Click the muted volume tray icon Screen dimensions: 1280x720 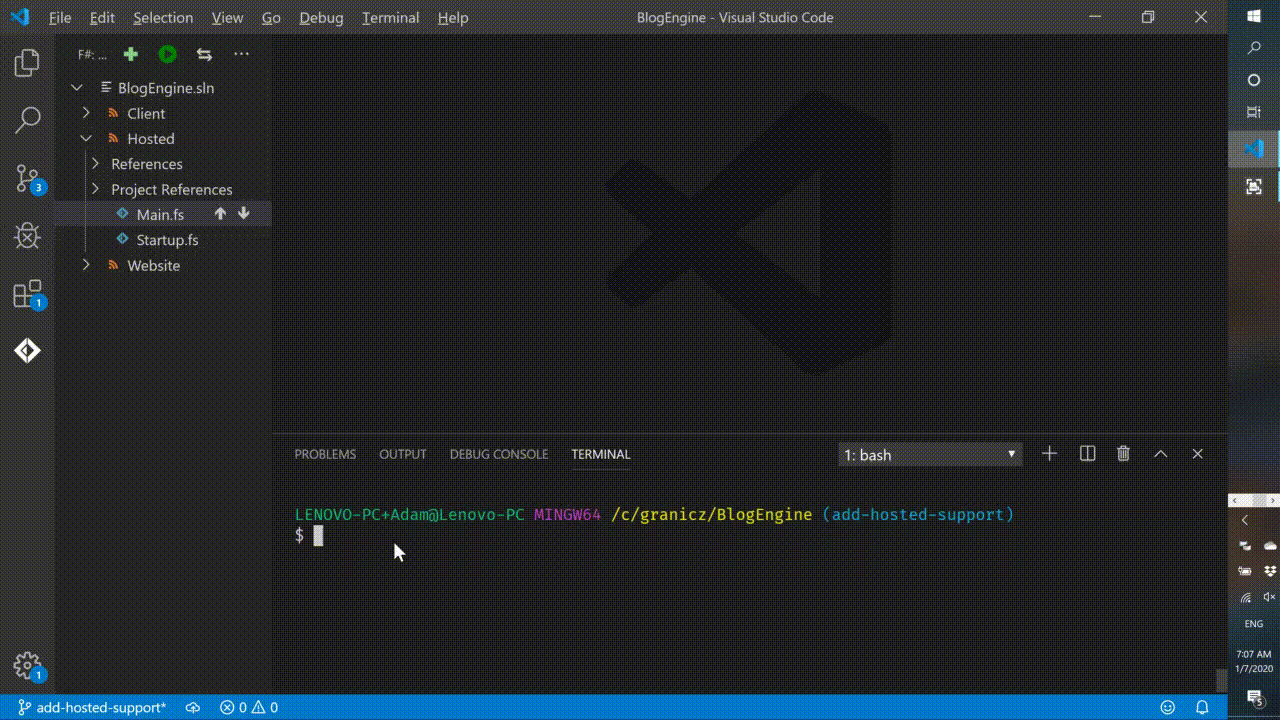click(1270, 597)
